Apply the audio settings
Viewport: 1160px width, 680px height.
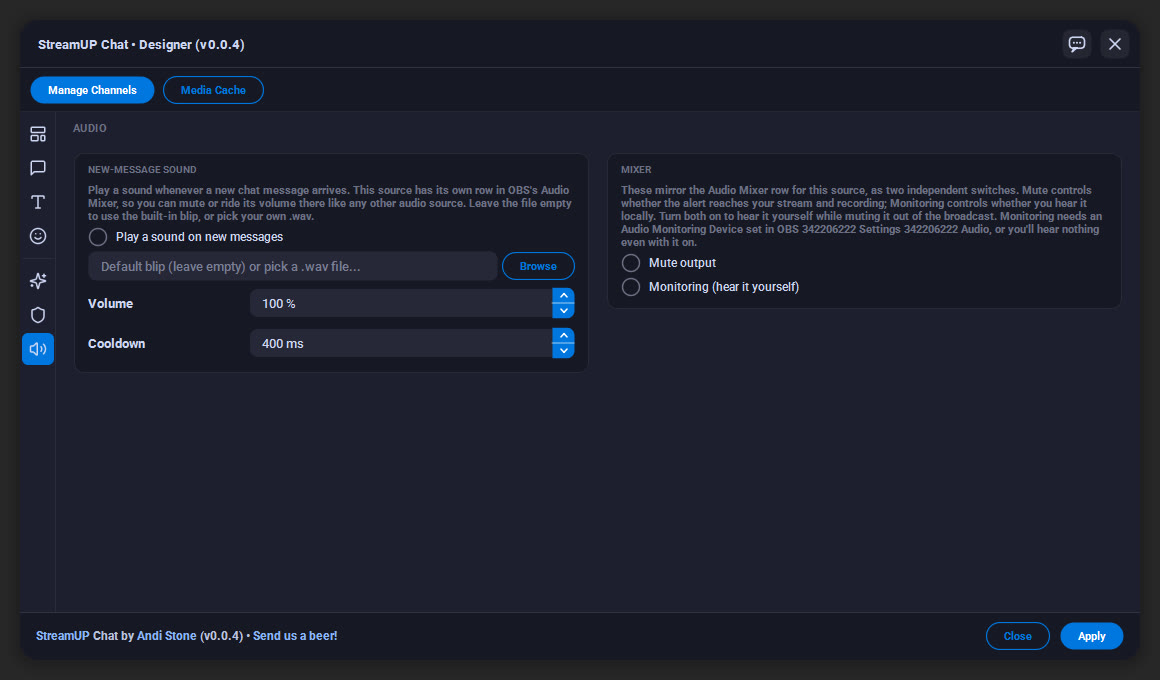coord(1091,636)
